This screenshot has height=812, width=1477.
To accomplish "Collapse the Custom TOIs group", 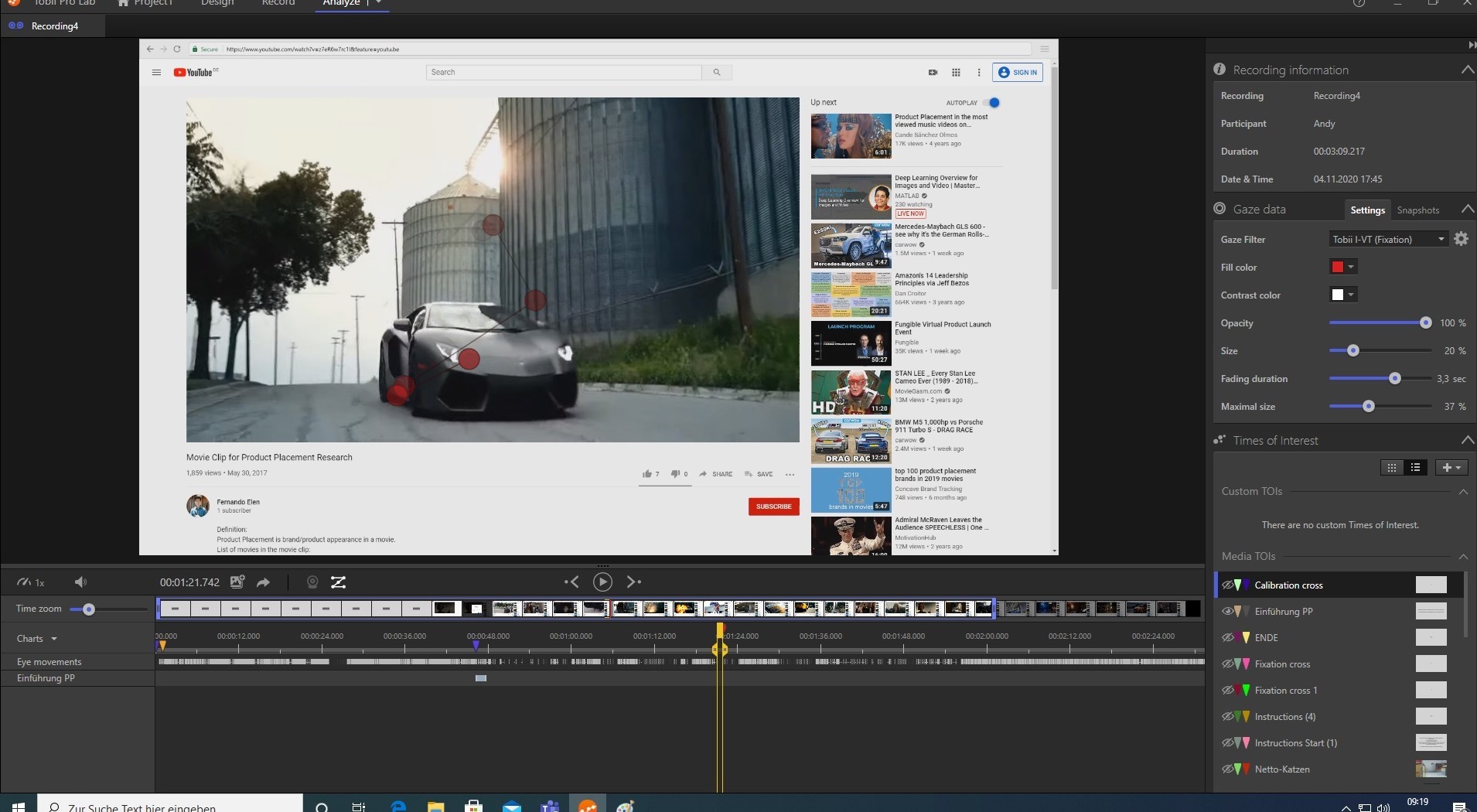I will click(x=1462, y=492).
